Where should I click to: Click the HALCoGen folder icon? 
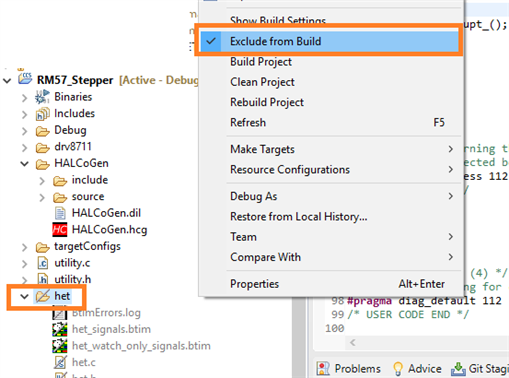coord(43,164)
